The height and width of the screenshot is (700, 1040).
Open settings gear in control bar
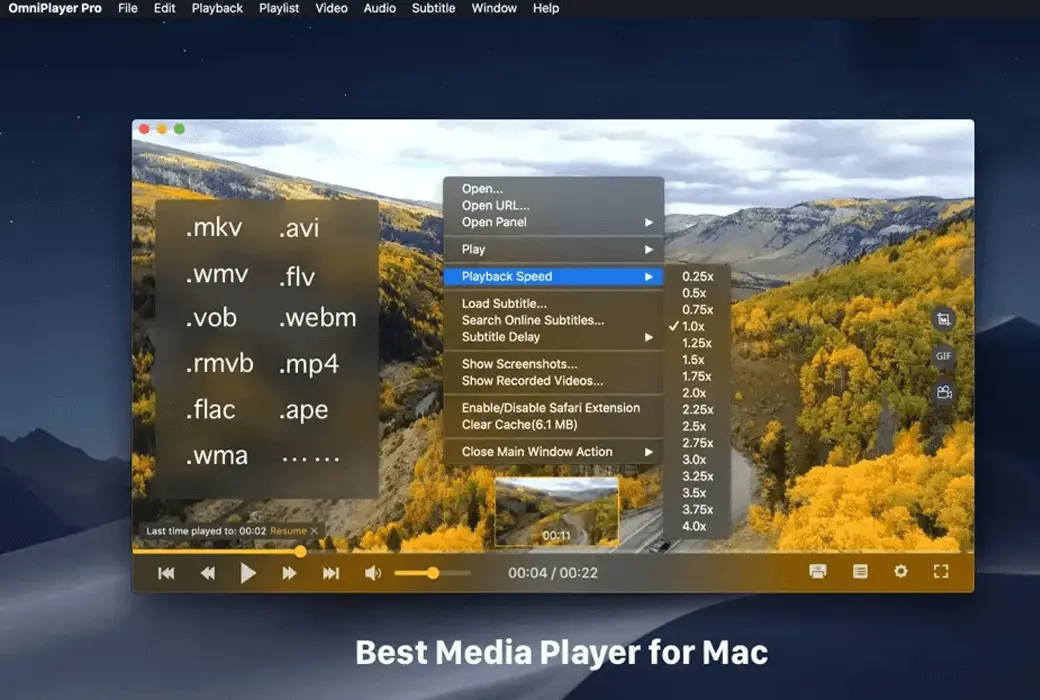[x=901, y=571]
